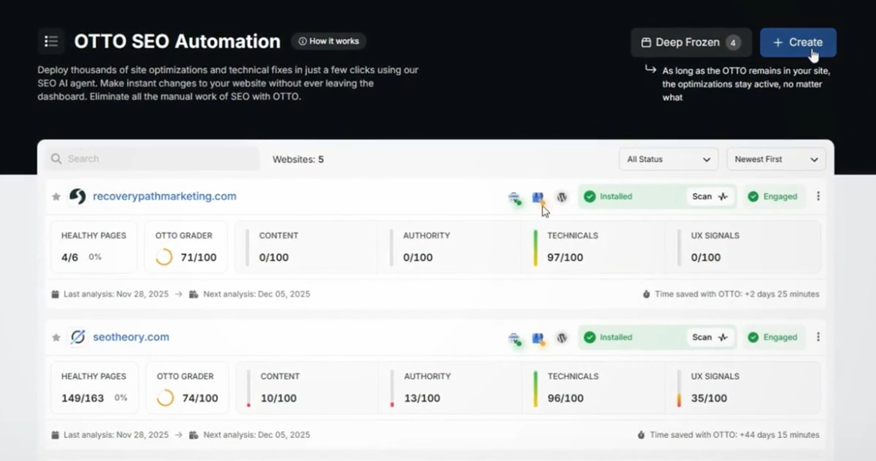Click the Search Console icon for seotheory.com
The width and height of the screenshot is (876, 461).
[x=514, y=339]
